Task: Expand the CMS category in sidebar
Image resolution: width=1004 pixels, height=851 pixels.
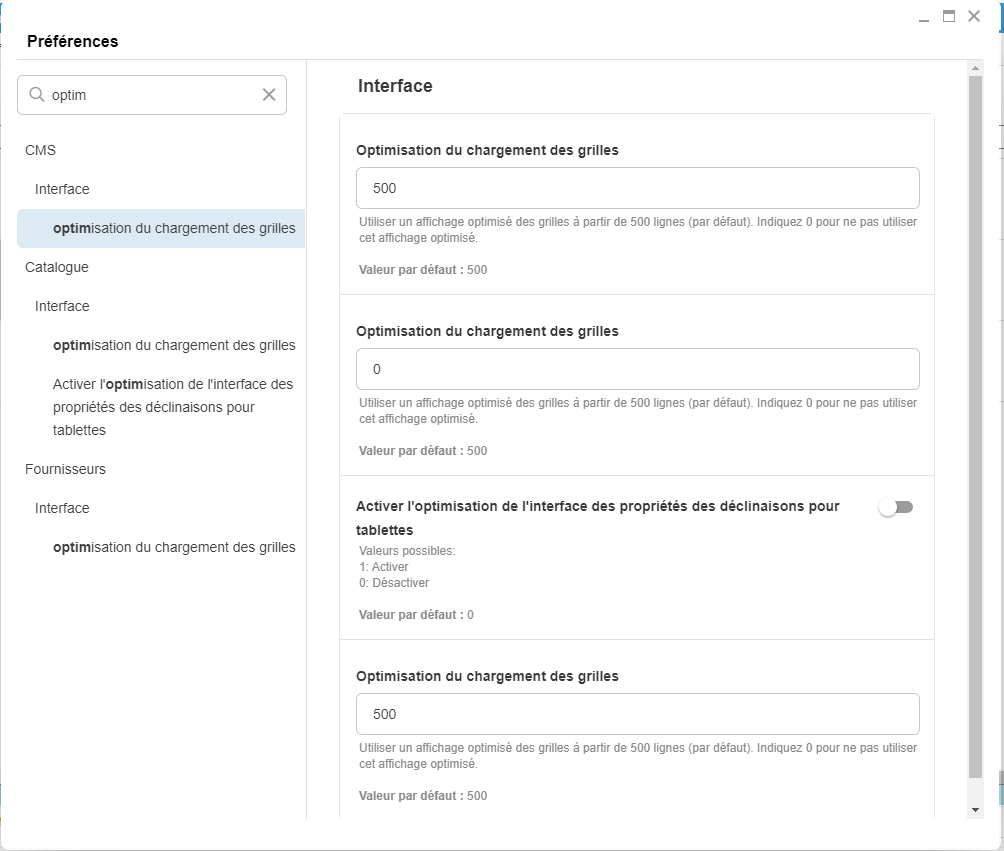Action: [x=40, y=150]
